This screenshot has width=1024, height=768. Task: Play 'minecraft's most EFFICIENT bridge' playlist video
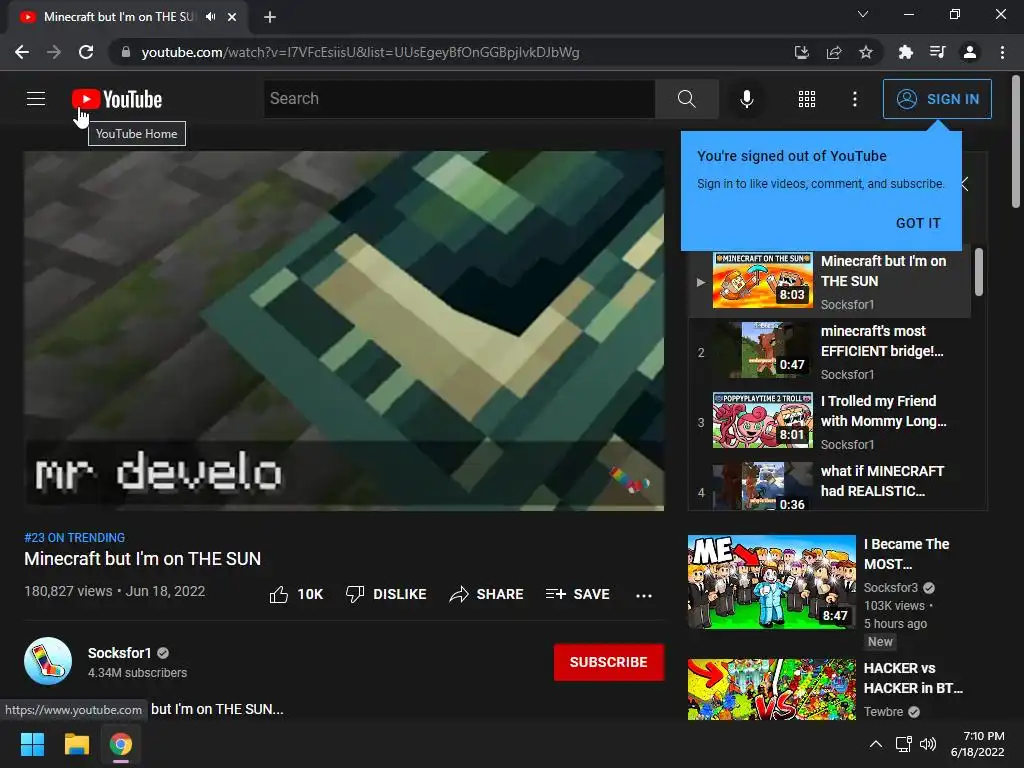point(829,352)
